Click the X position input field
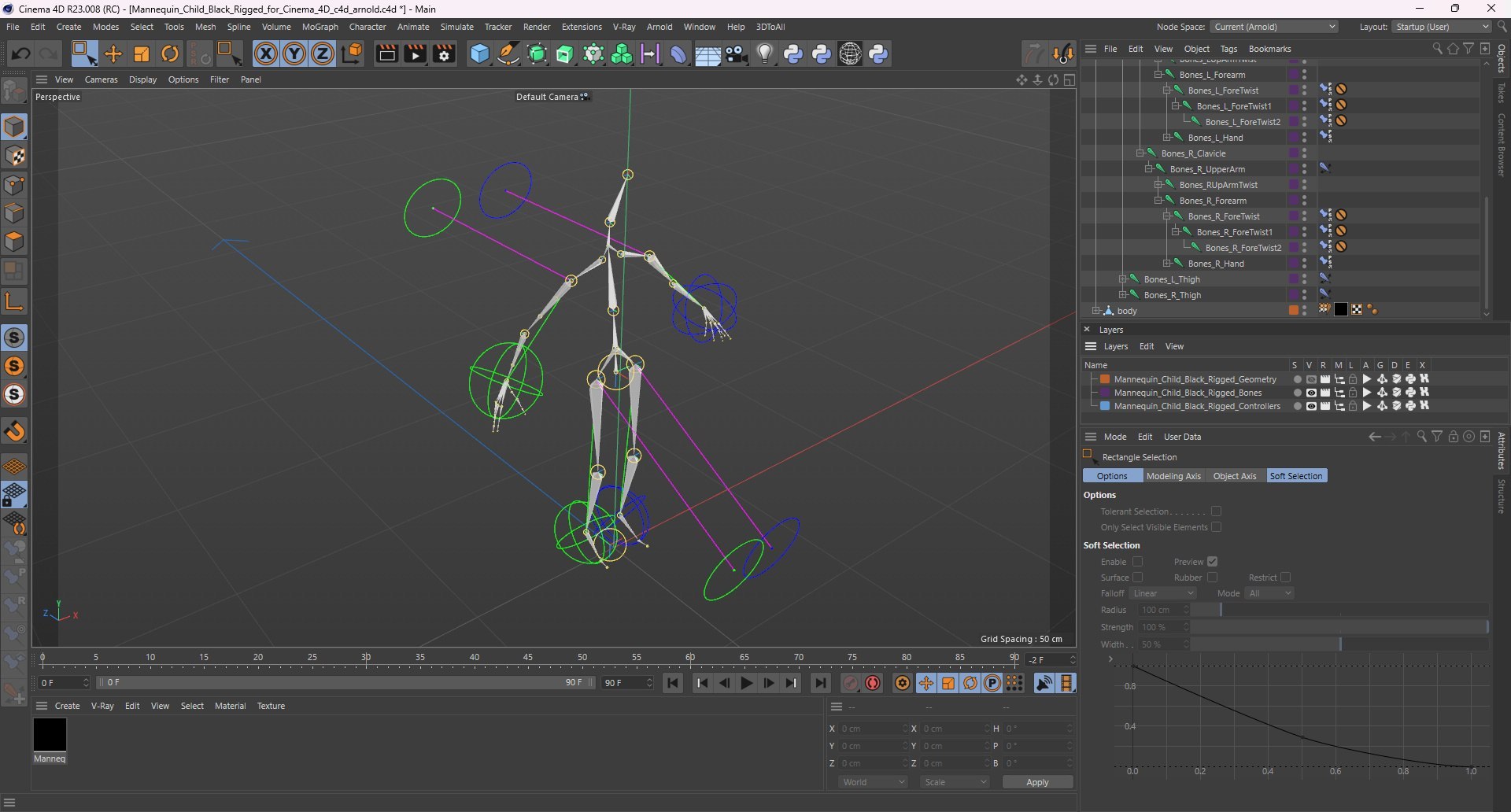This screenshot has height=812, width=1511. coord(872,729)
